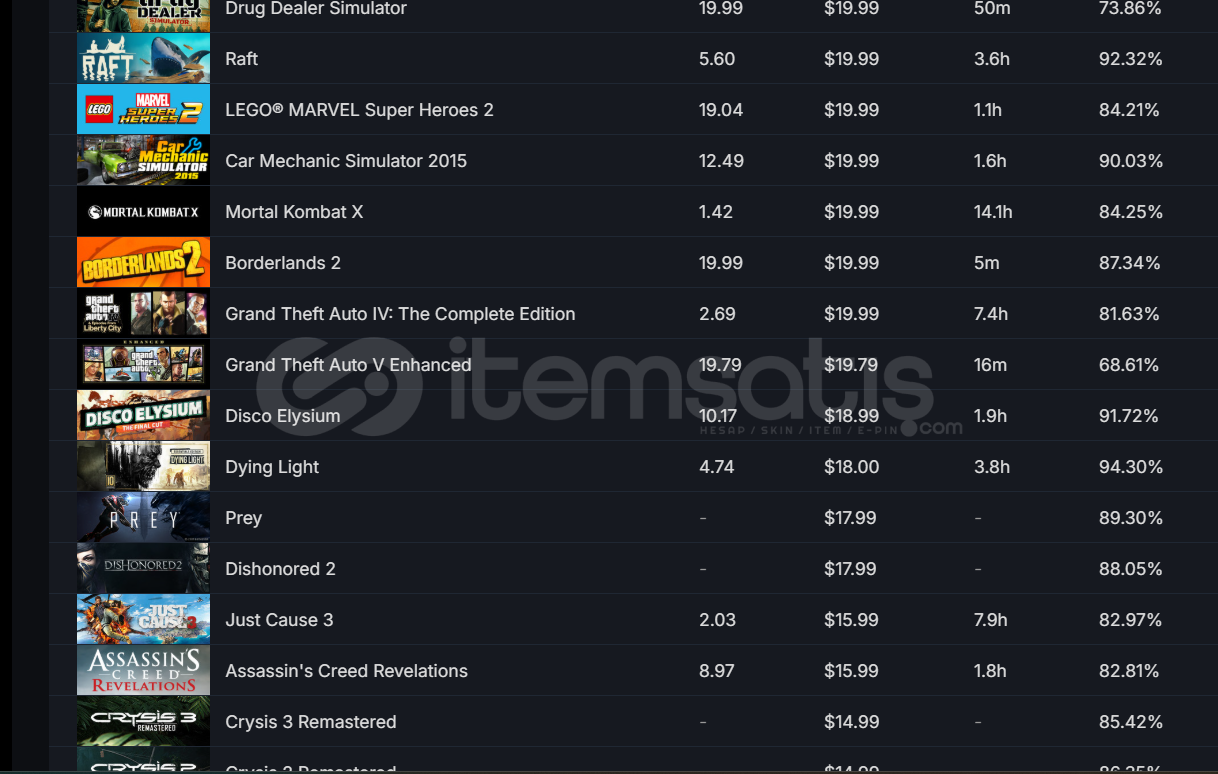Open the Borderlands 2 cover thumbnail
Image resolution: width=1218 pixels, height=774 pixels.
coord(143,263)
